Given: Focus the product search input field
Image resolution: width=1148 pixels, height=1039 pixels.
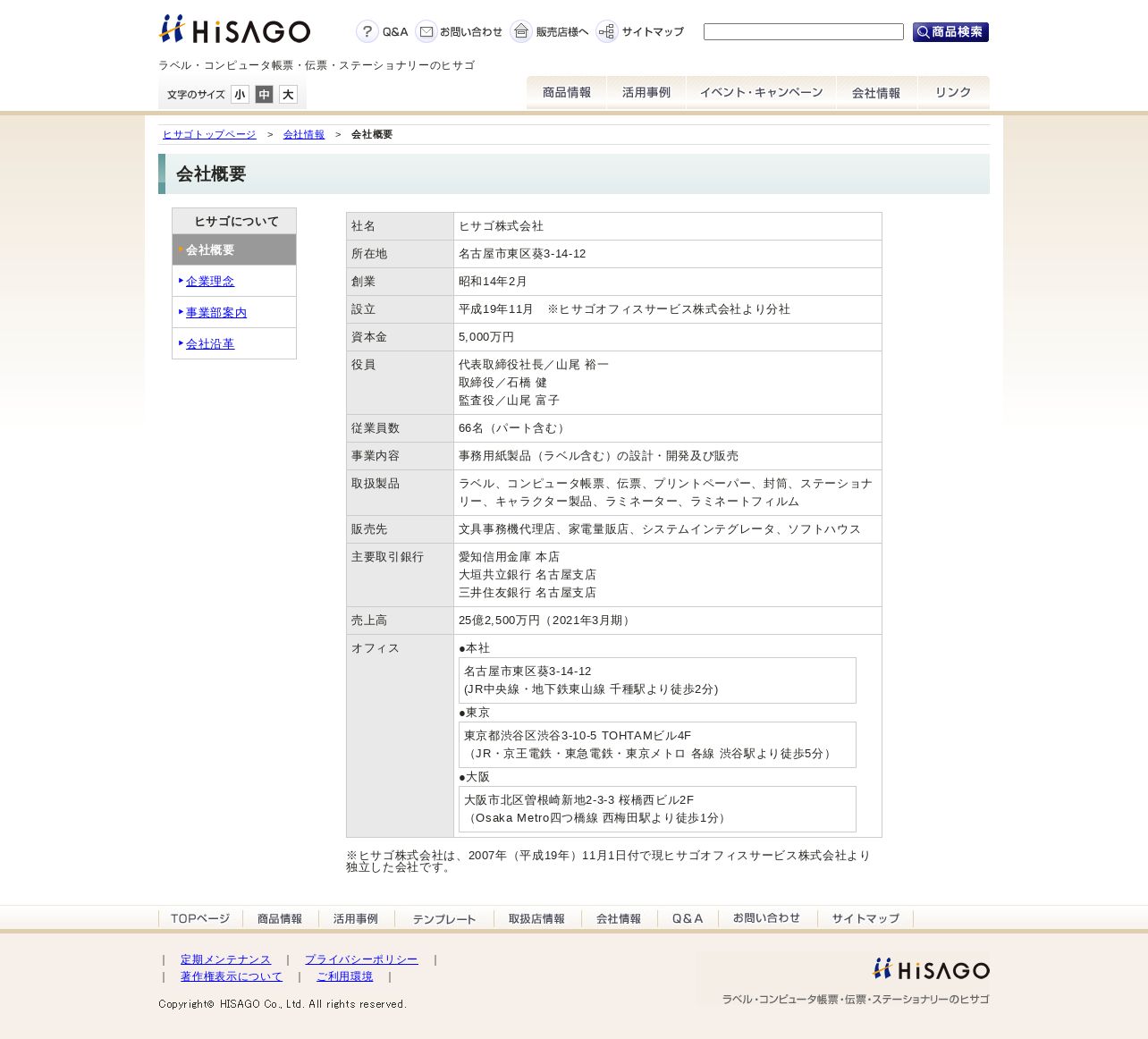Looking at the screenshot, I should [804, 32].
